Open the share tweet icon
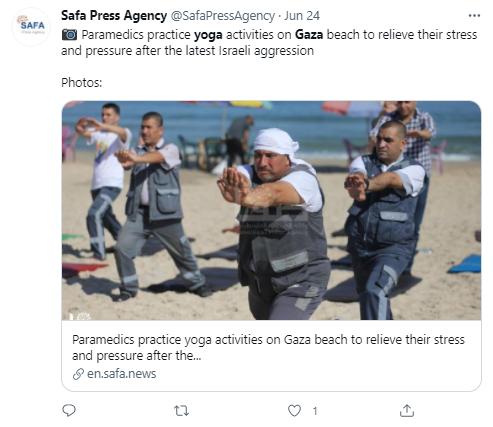Viewport: 493px width, 427px height. 407,411
